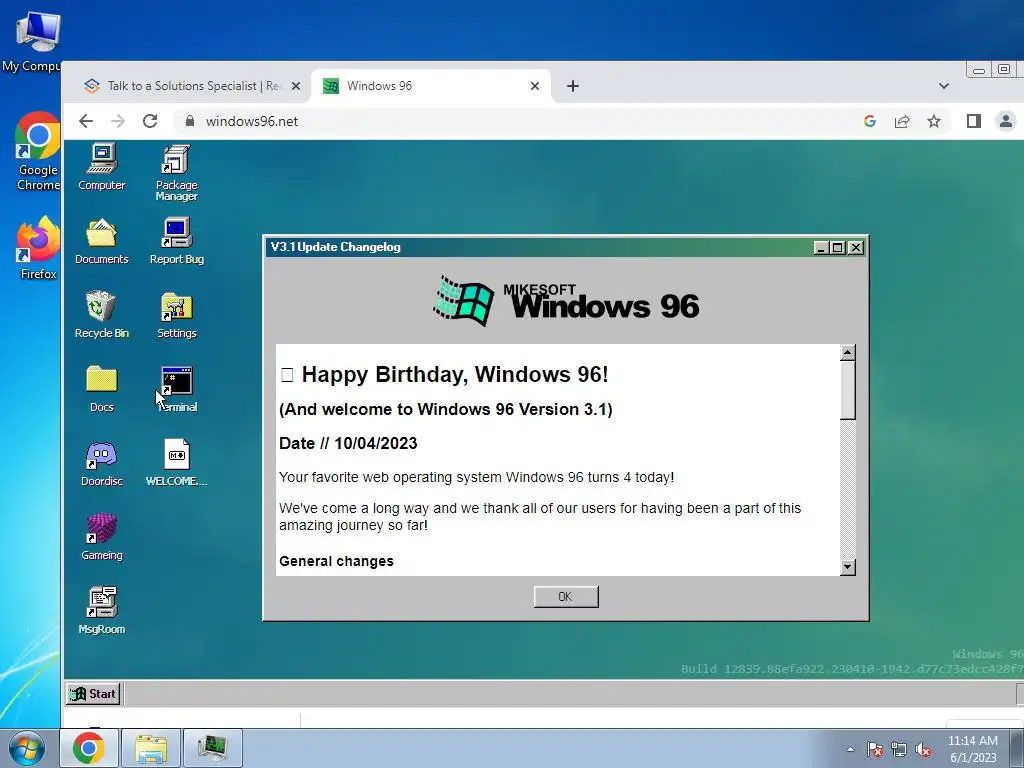Image resolution: width=1024 pixels, height=768 pixels.
Task: Open the Settings desktop icon
Action: tap(176, 315)
